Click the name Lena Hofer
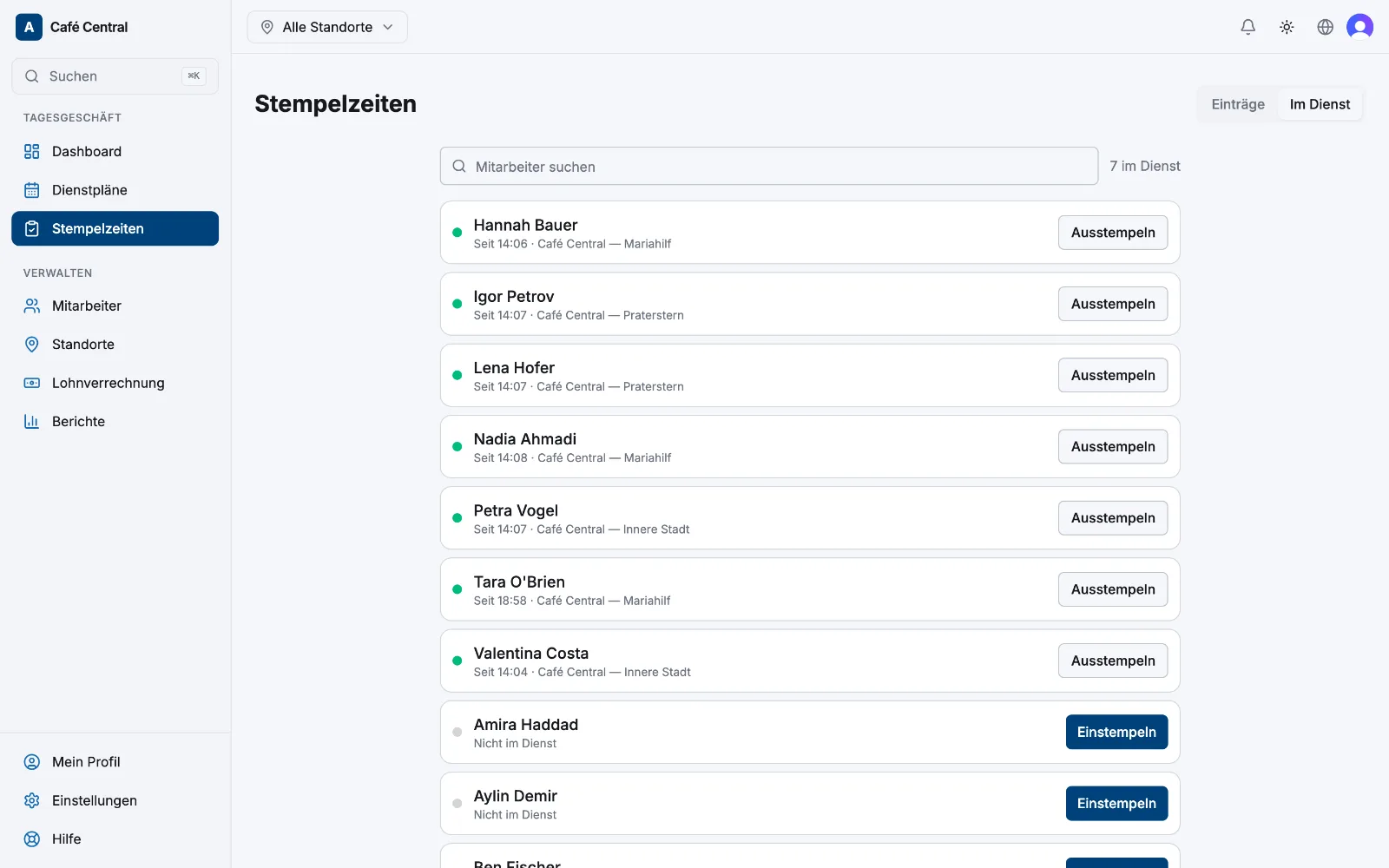This screenshot has height=868, width=1389. 514,368
